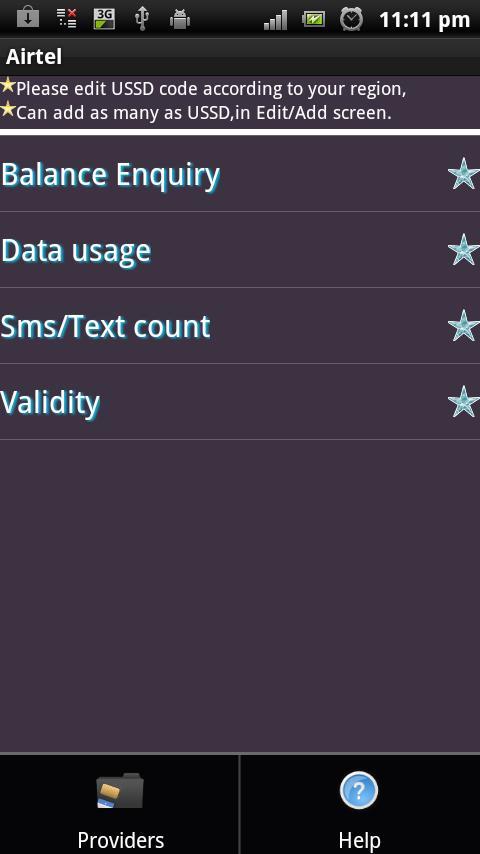Tap the alarm clock status icon
The height and width of the screenshot is (854, 480).
[x=351, y=19]
